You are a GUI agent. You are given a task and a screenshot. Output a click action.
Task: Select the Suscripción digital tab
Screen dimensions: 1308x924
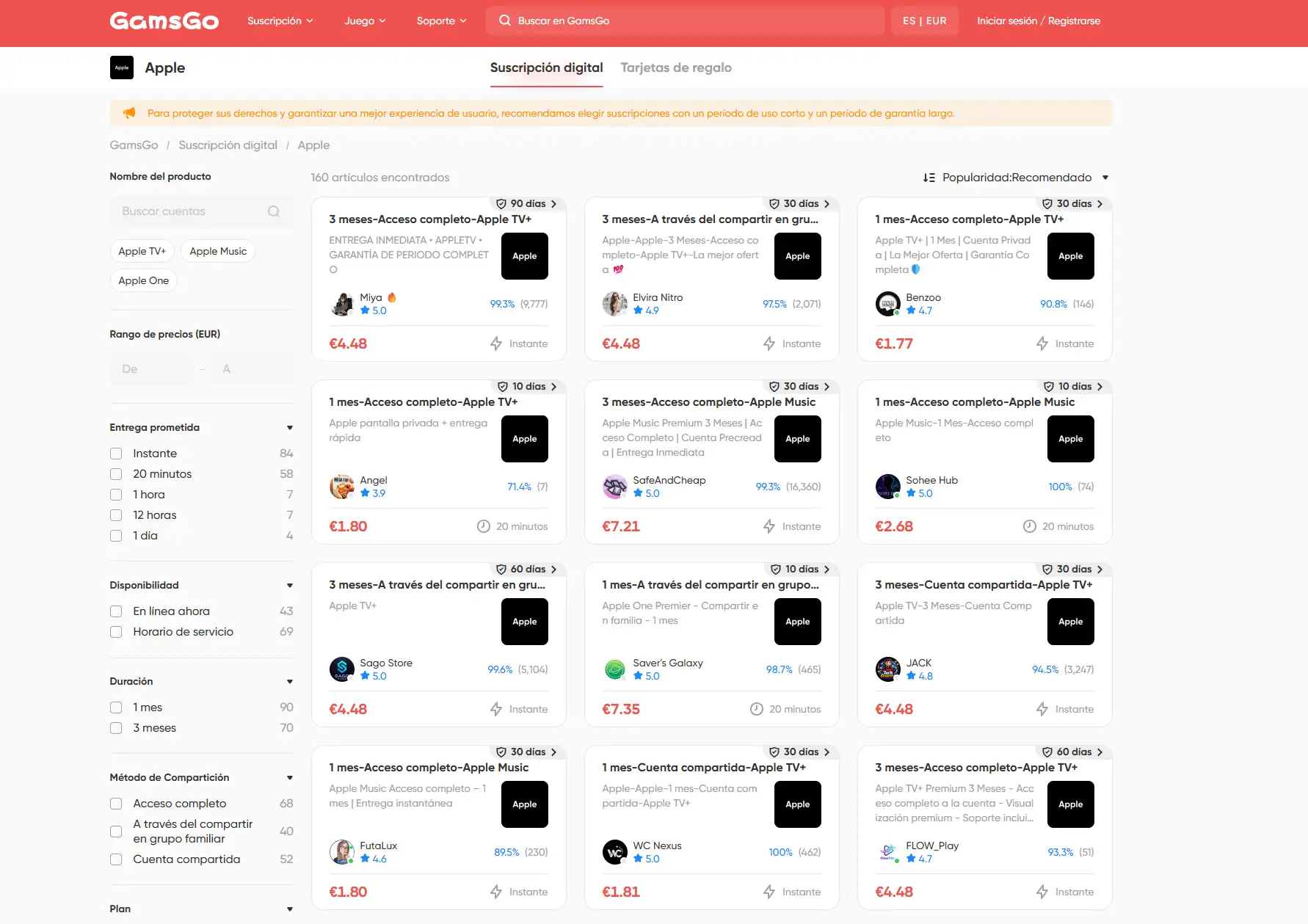[547, 68]
